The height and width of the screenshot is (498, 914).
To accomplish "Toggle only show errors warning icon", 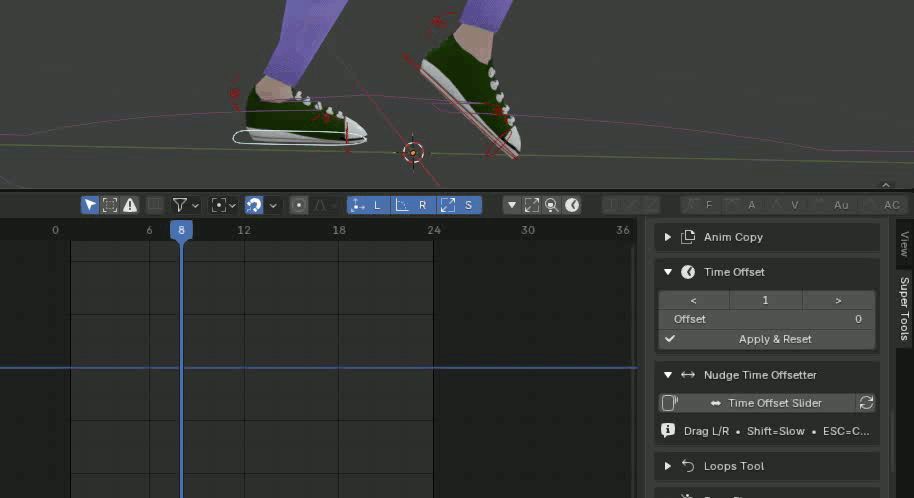I will pos(130,205).
